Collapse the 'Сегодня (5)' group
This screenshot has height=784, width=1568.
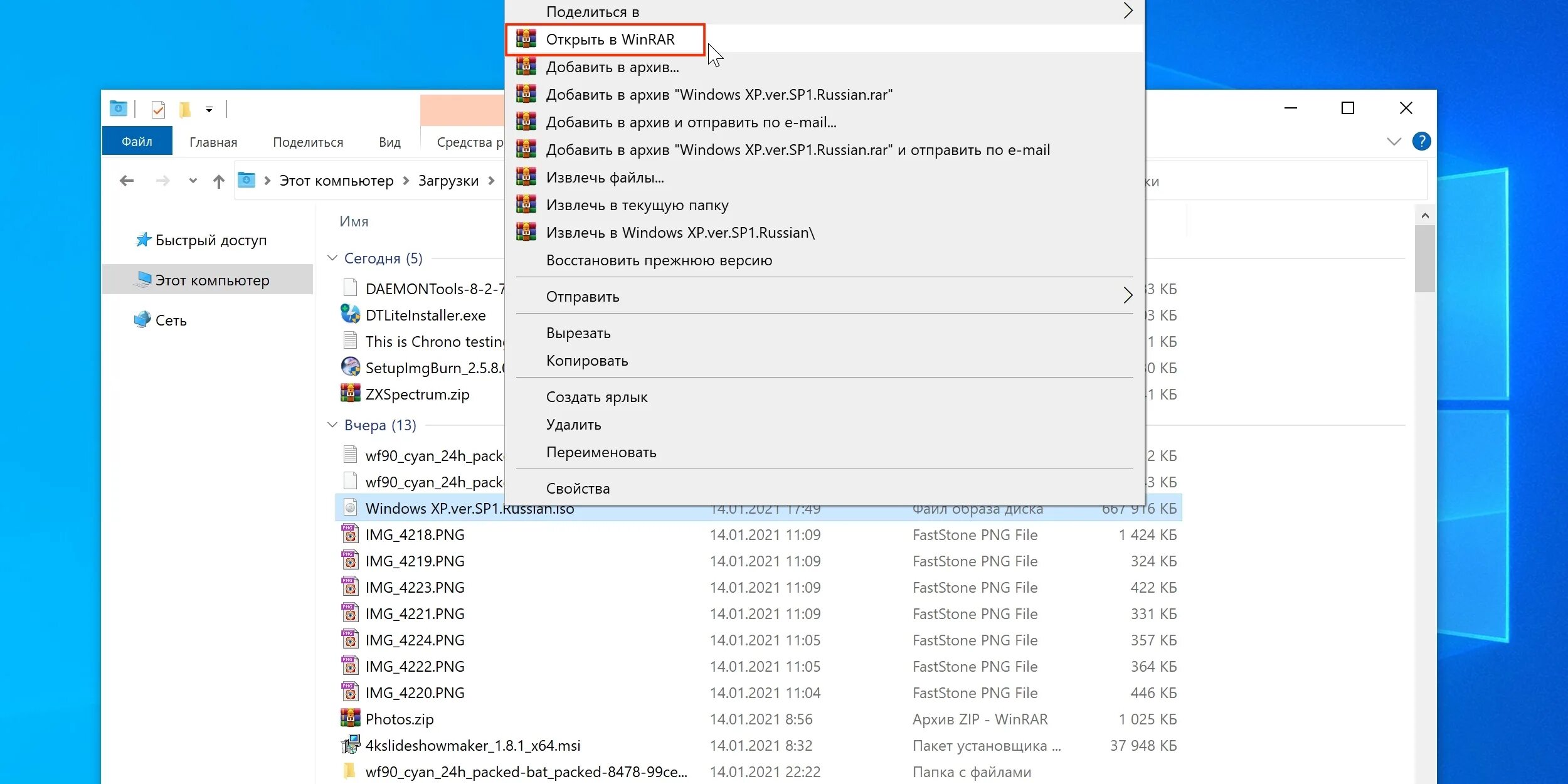click(332, 258)
